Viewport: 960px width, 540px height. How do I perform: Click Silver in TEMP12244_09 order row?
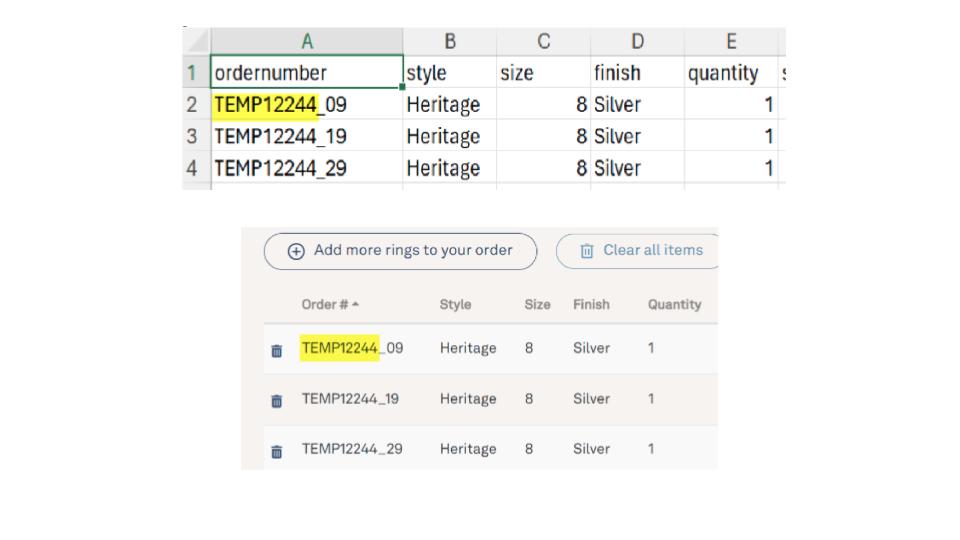pos(591,348)
